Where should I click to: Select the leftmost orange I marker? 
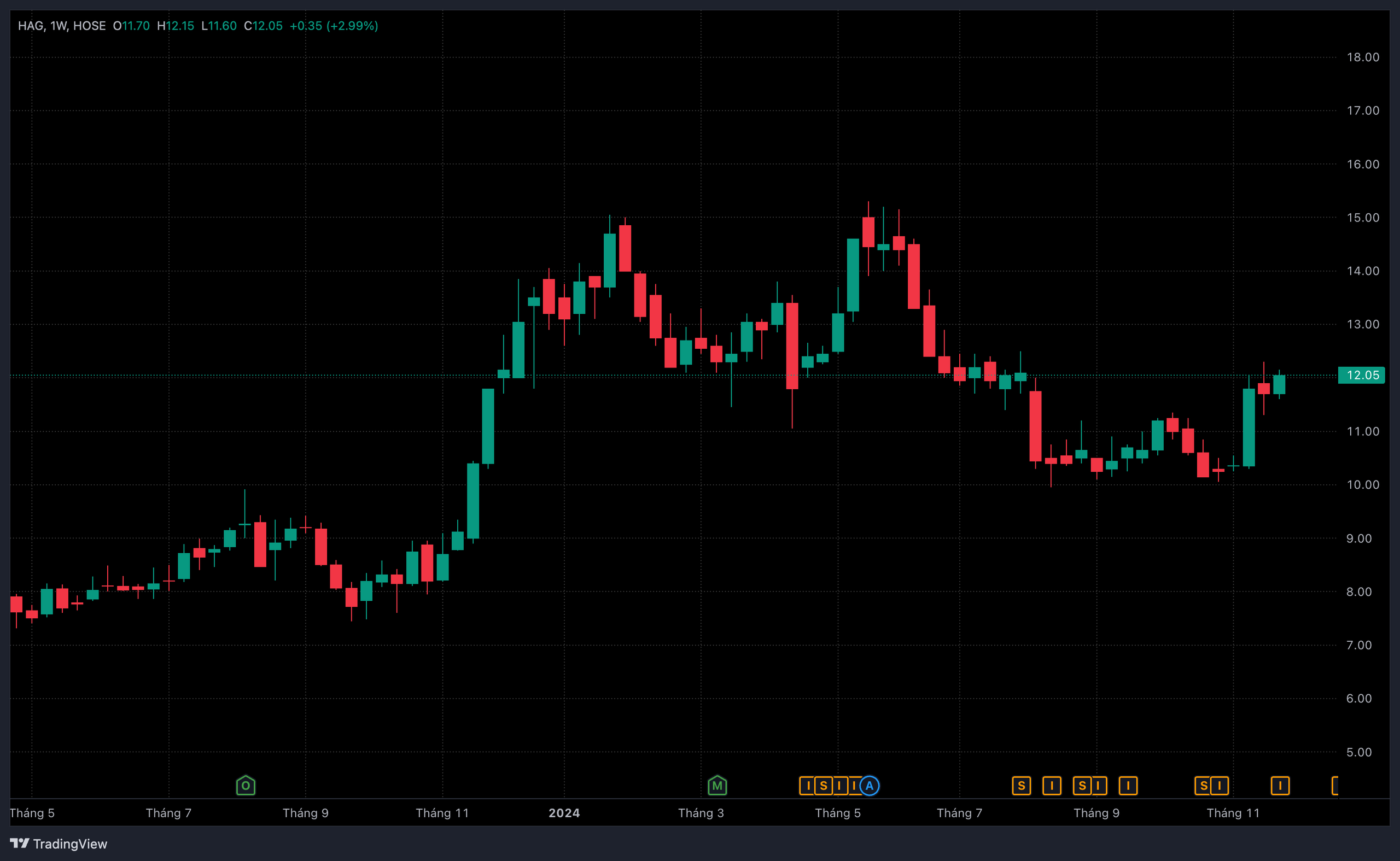click(x=806, y=786)
